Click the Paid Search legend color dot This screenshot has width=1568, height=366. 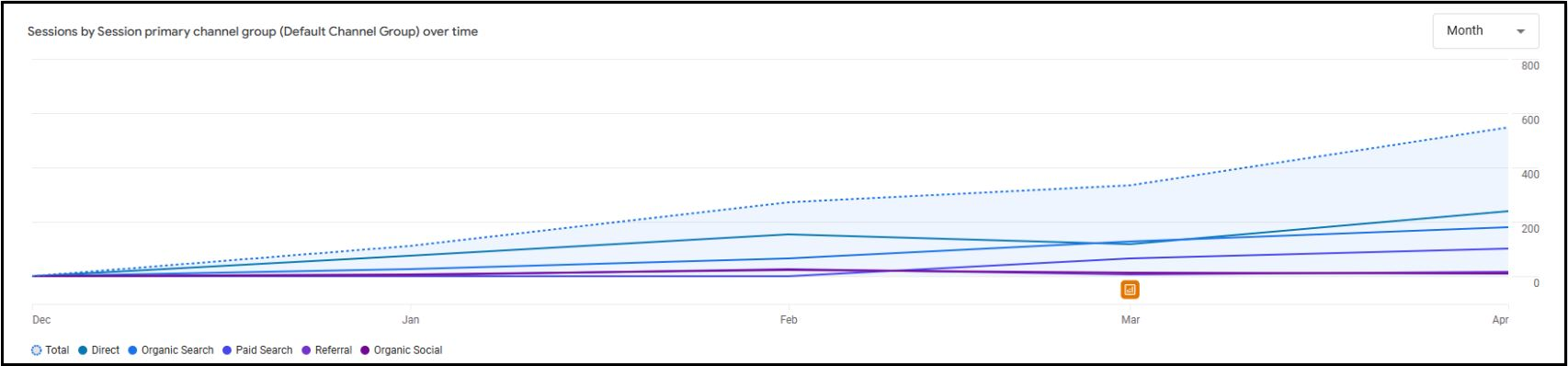(x=227, y=350)
